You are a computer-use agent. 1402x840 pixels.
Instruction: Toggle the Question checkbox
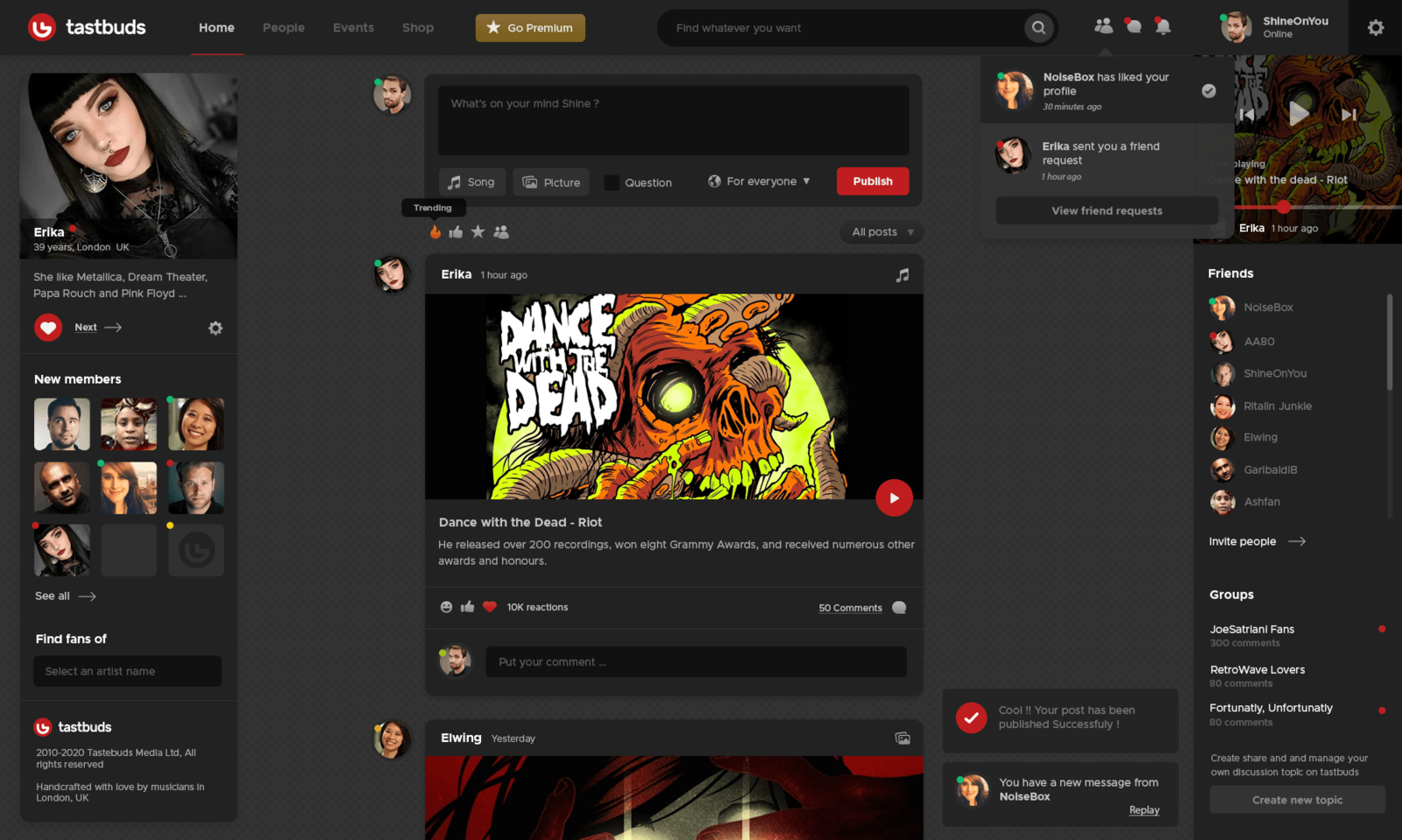(612, 183)
